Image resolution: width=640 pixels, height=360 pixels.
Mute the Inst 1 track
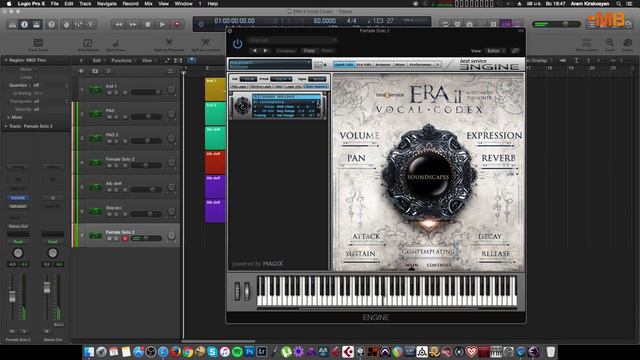click(x=109, y=93)
